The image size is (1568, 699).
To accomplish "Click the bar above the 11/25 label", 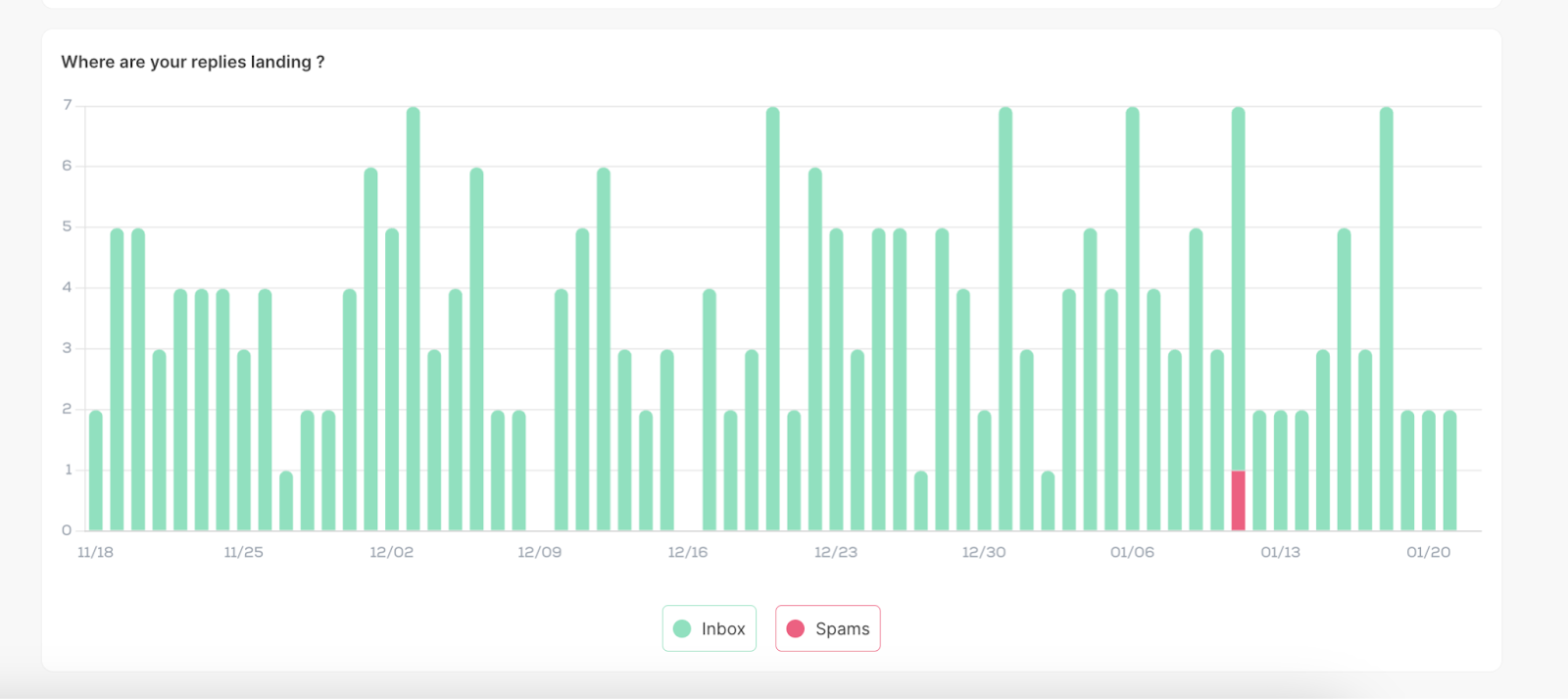I will [x=244, y=441].
